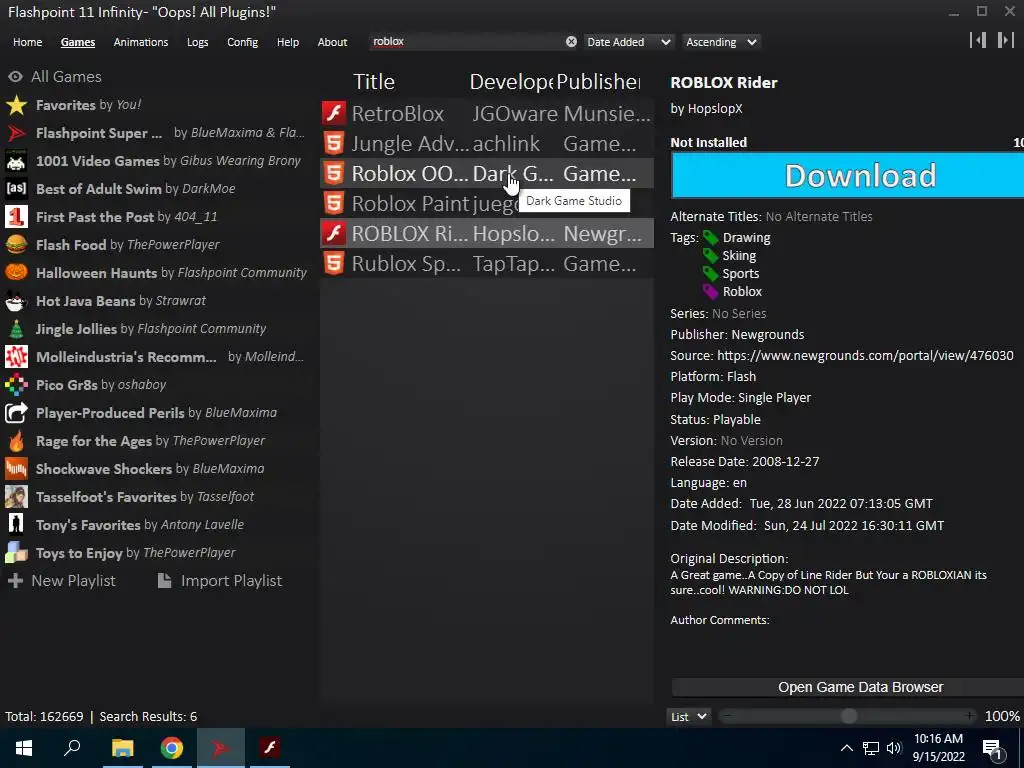Click the Skiing tag
The image size is (1024, 768).
tap(739, 255)
